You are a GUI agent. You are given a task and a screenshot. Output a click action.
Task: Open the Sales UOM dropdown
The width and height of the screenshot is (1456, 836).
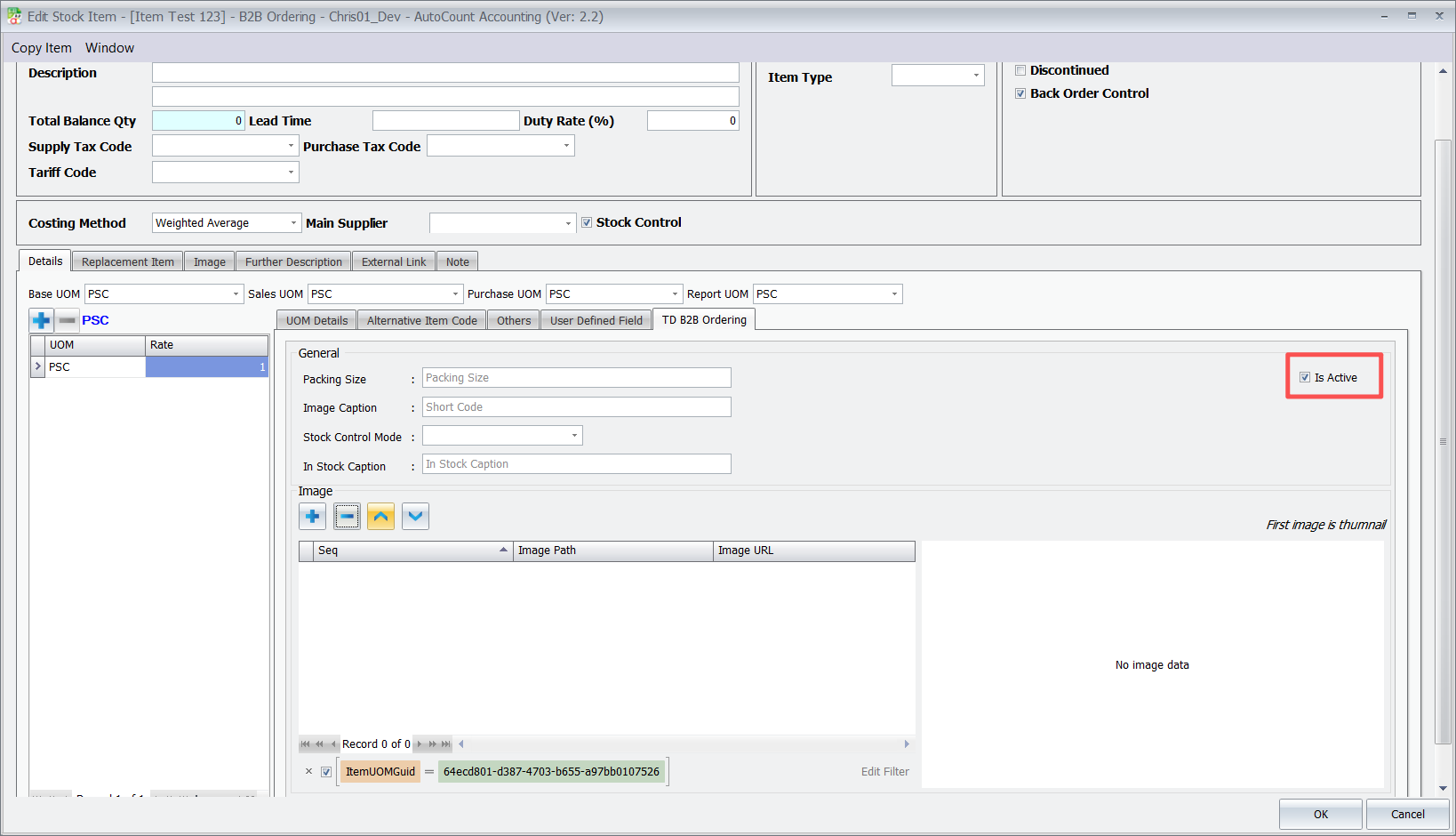tap(455, 293)
